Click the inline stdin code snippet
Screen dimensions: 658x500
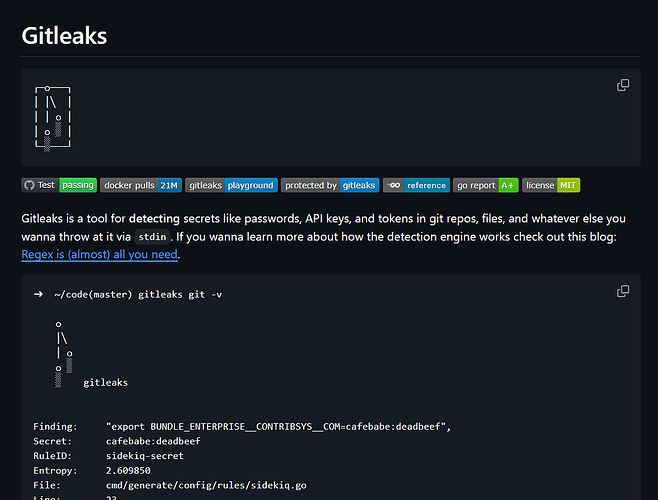(x=152, y=237)
